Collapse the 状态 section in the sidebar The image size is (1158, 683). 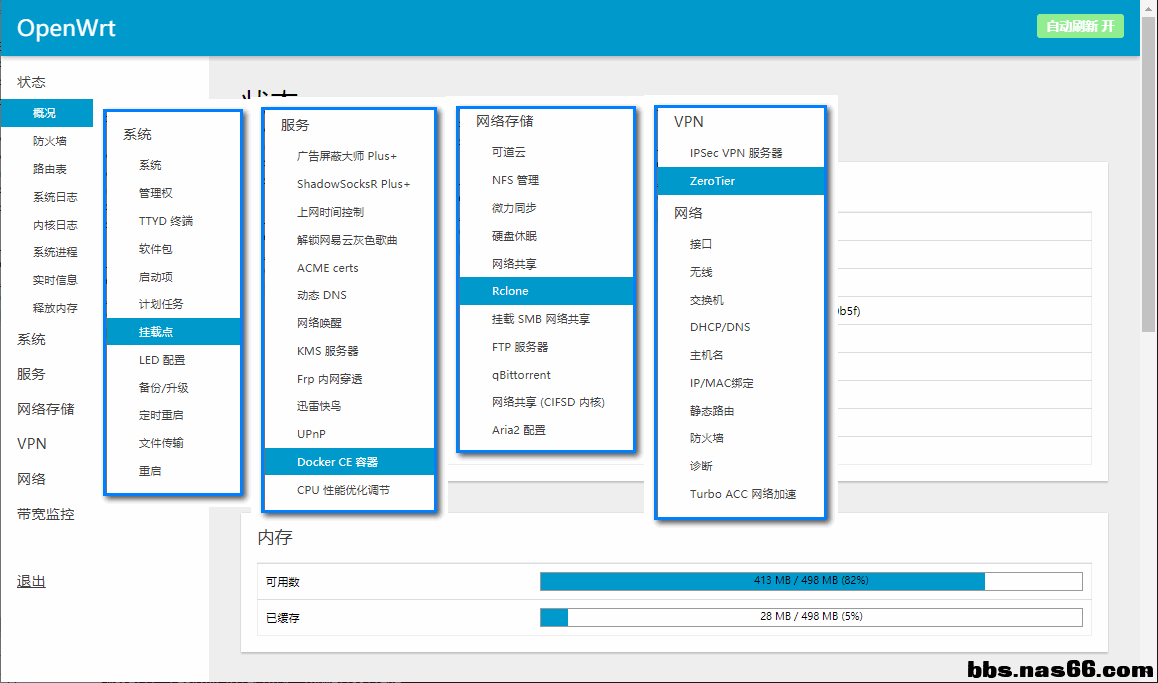point(31,82)
